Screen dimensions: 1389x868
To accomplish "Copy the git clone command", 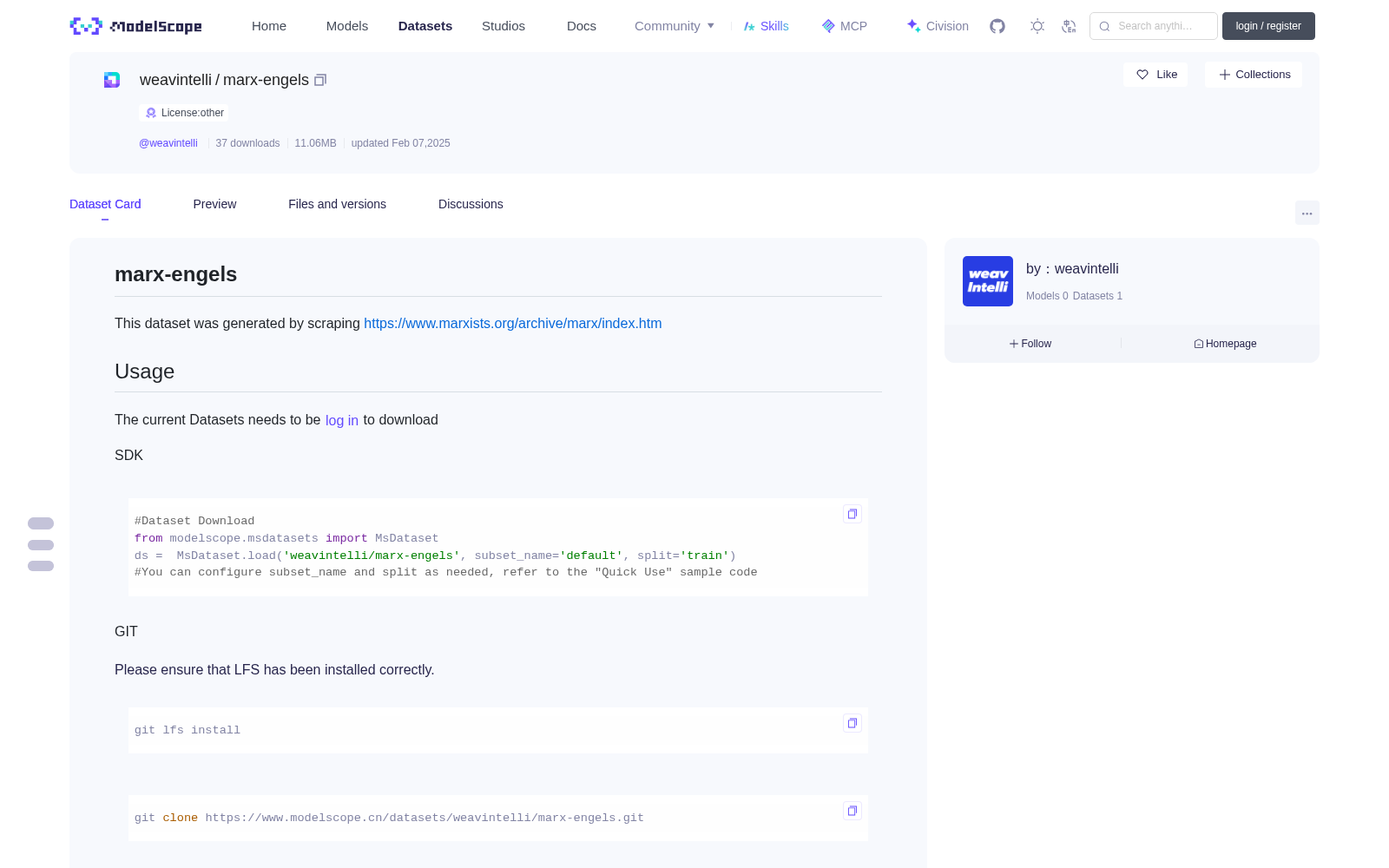I will click(852, 811).
